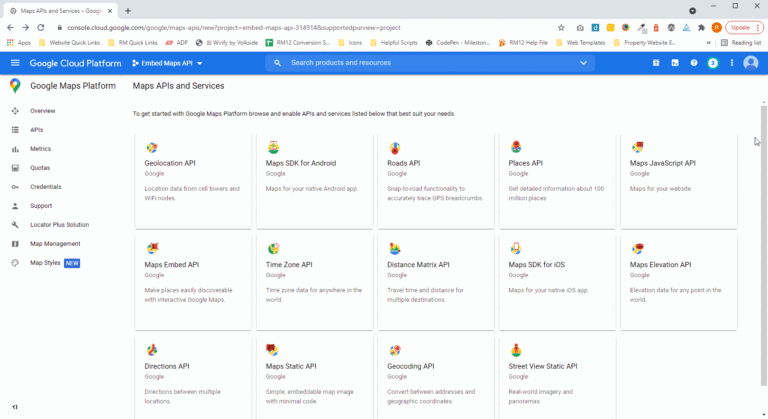Open the Embed Maps API project selector
This screenshot has height=419, width=768.
[x=167, y=63]
